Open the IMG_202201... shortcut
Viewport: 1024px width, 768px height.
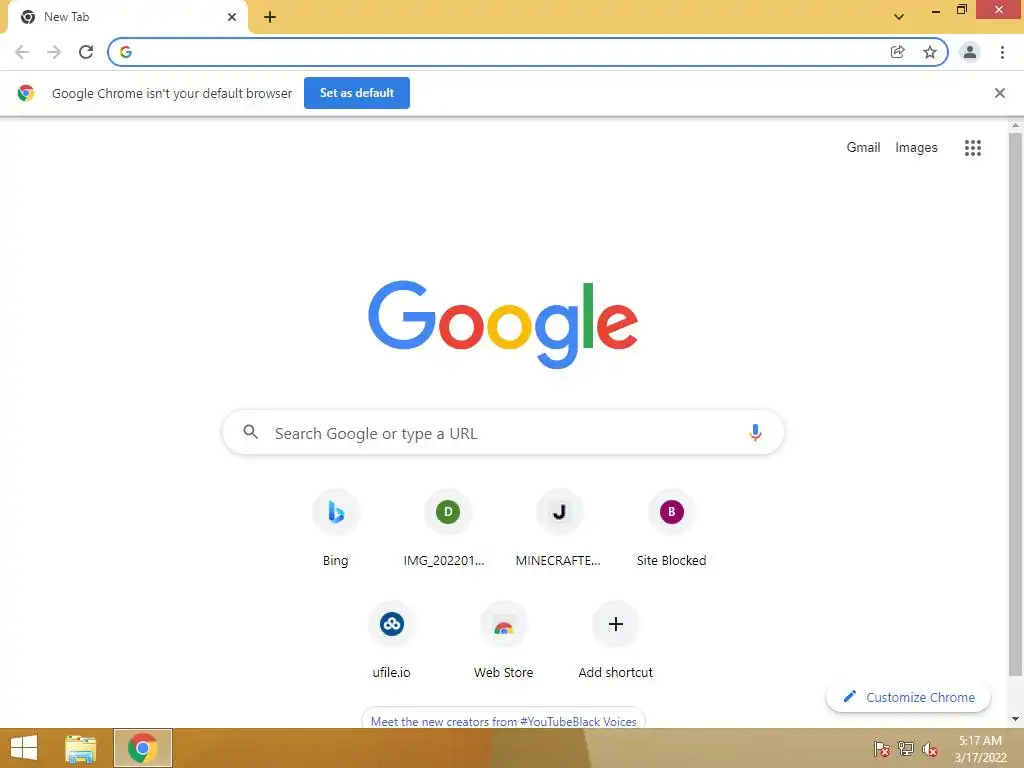coord(447,529)
